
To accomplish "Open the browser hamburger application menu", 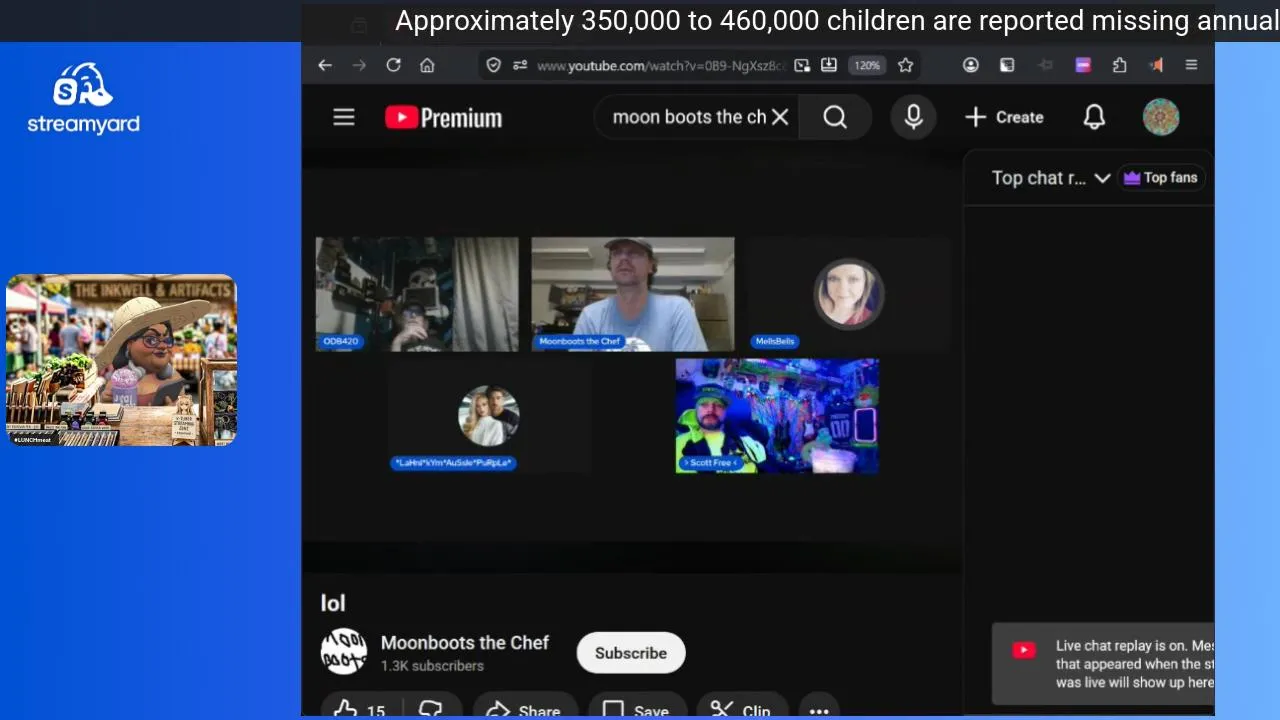I will pyautogui.click(x=1191, y=65).
